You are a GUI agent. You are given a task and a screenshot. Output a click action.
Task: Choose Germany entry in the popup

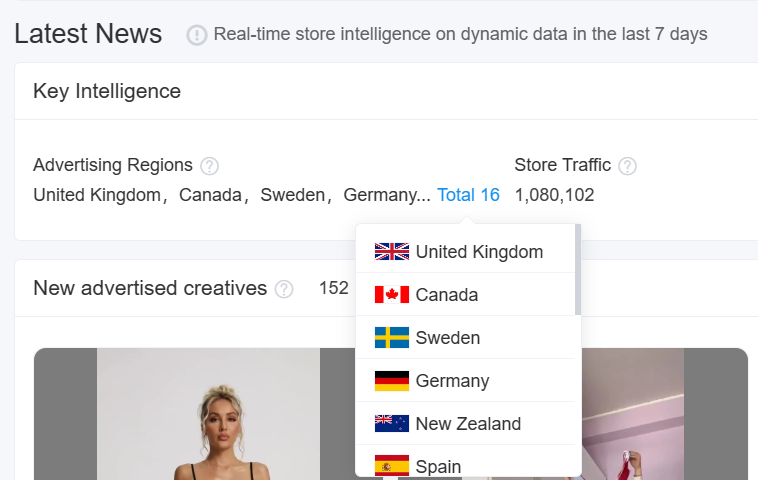click(x=466, y=380)
